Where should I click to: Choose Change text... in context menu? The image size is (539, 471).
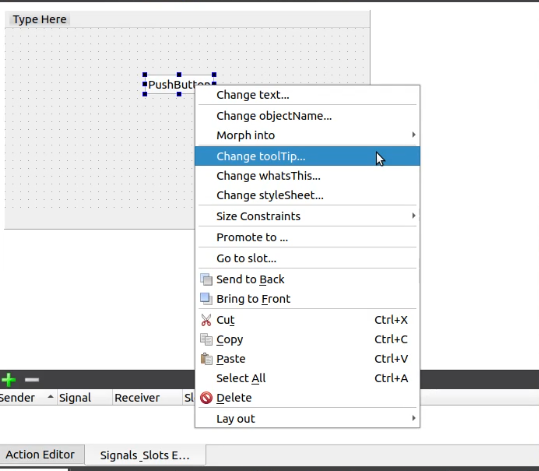pyautogui.click(x=307, y=95)
